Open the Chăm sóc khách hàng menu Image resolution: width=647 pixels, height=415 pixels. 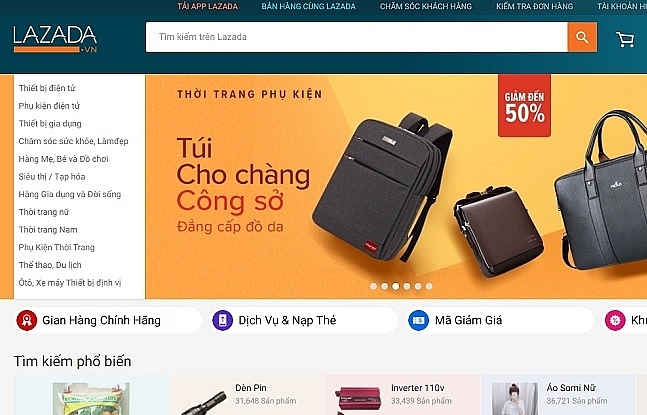click(425, 6)
